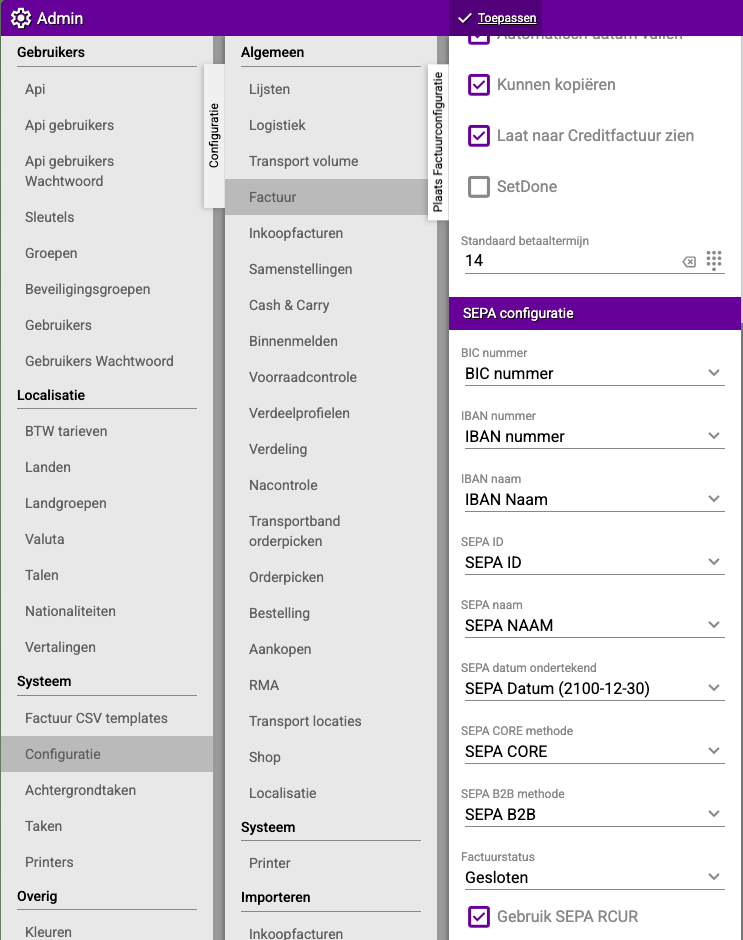Screen dimensions: 743x940
Task: Uncheck Laat naar Creditfactuur zien
Action: tap(479, 135)
